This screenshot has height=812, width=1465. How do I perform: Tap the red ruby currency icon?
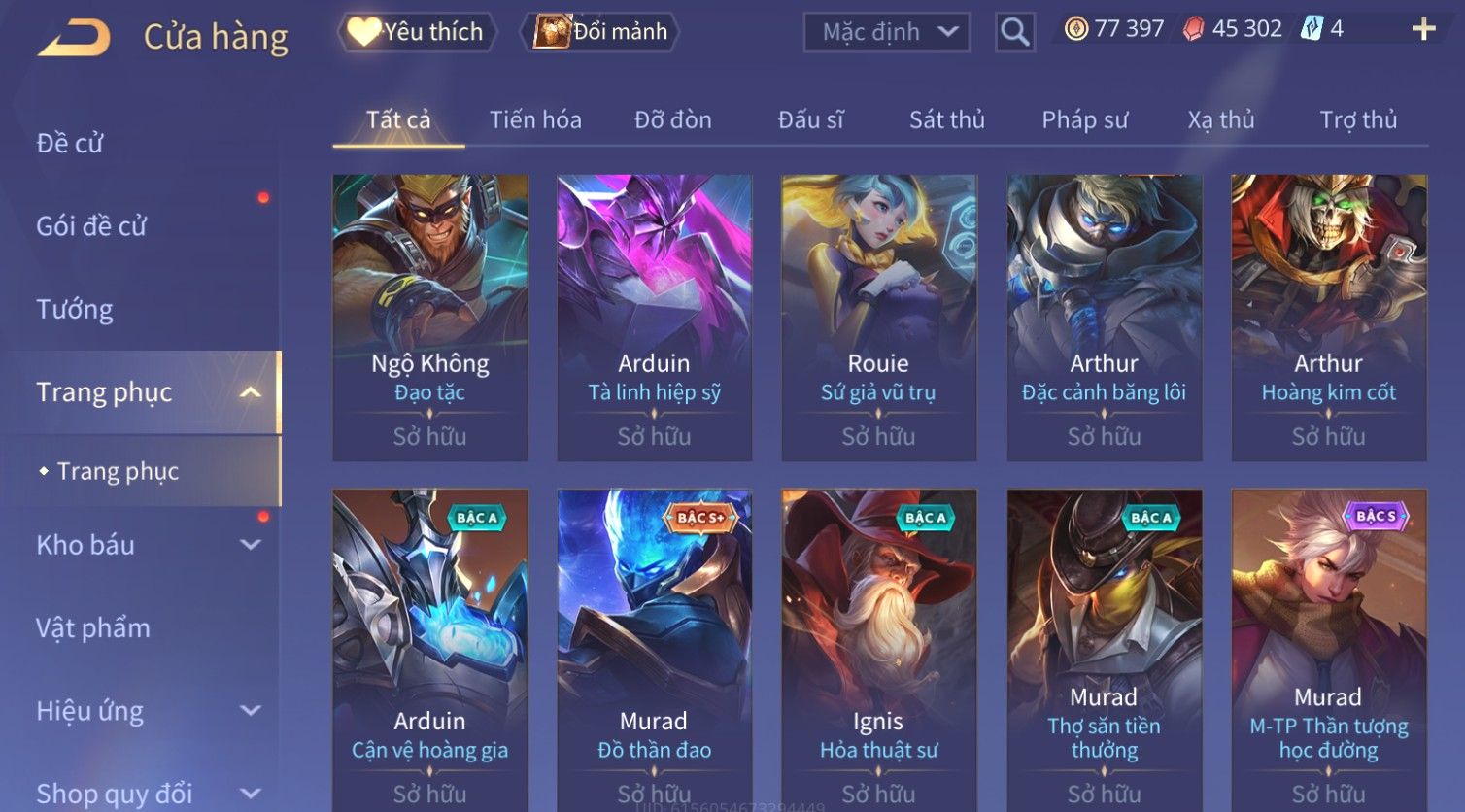point(1193,29)
